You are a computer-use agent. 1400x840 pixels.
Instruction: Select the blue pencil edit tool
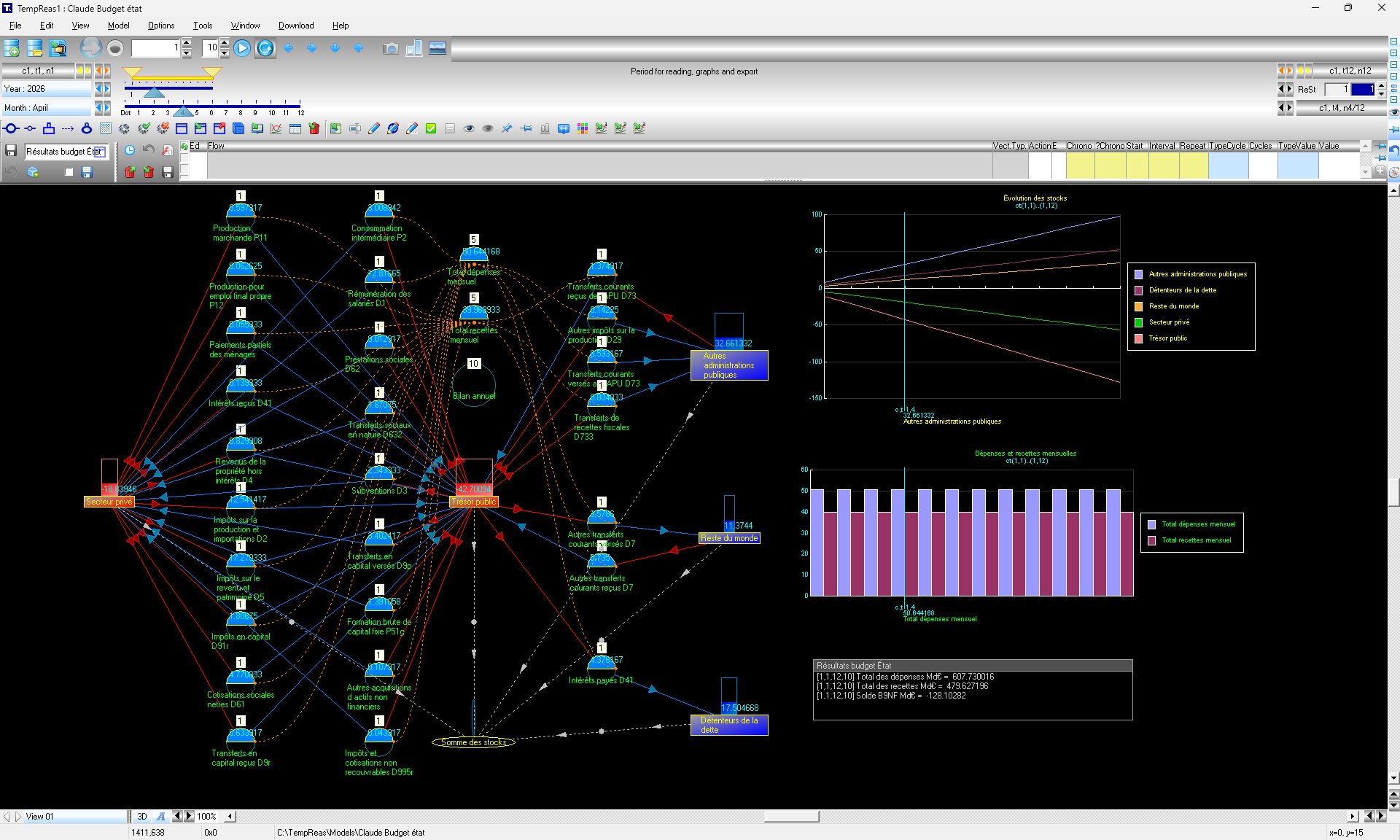(x=374, y=128)
